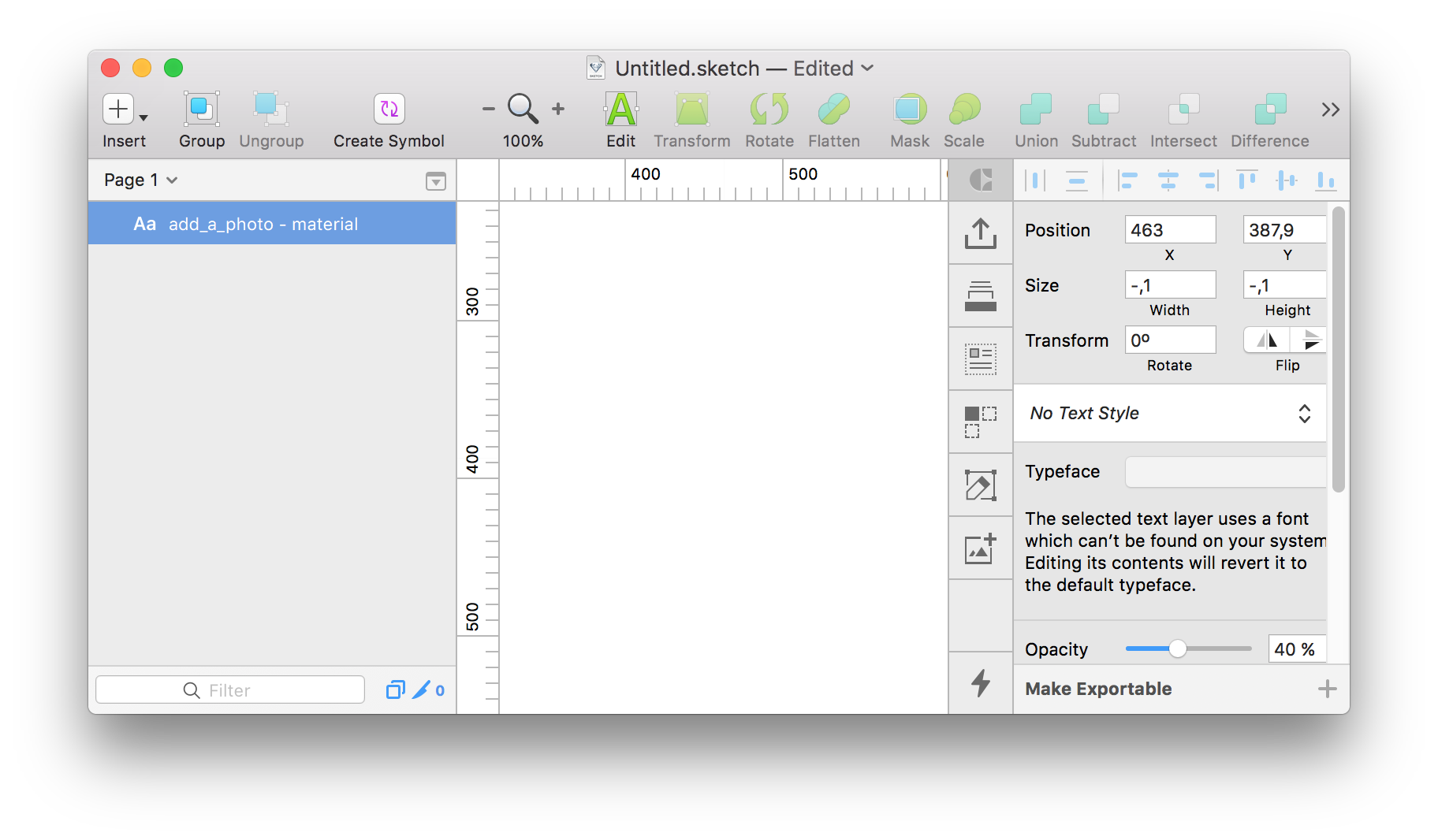
Task: Click the Scale tool icon
Action: click(963, 120)
